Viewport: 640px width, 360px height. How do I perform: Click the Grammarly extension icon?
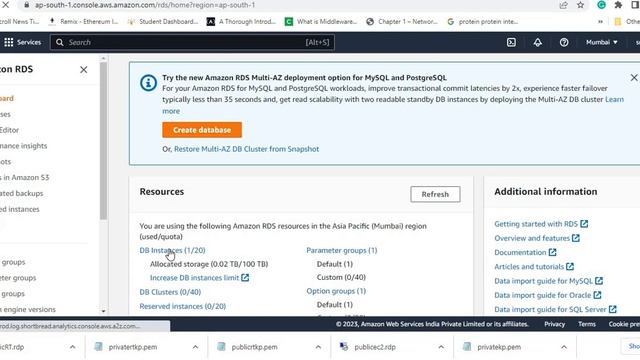coord(601,5)
